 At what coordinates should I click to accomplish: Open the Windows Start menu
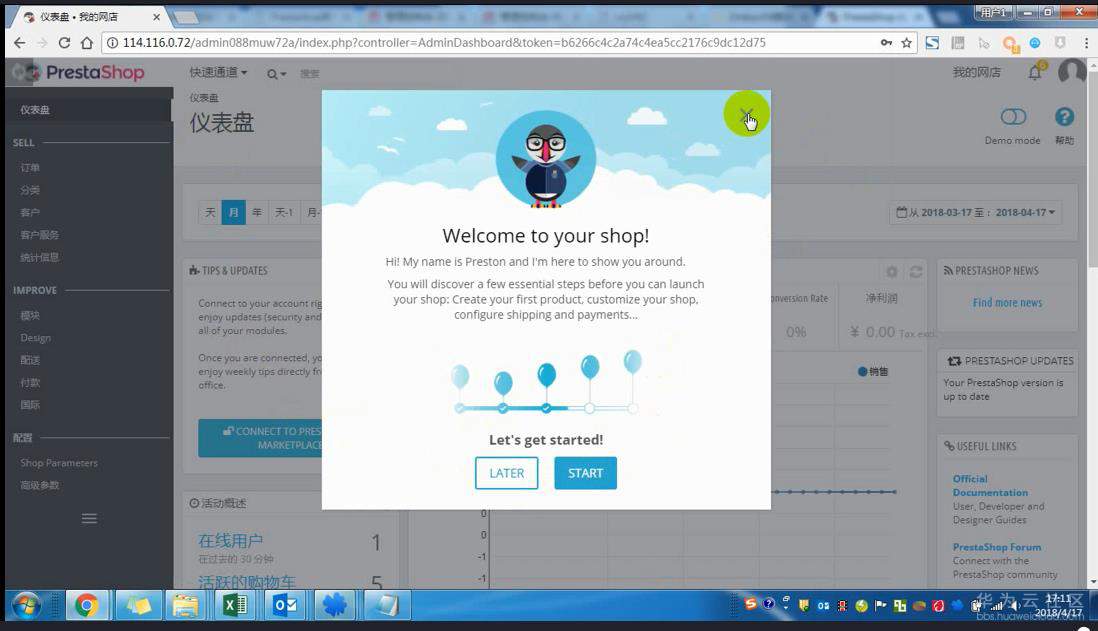27,606
